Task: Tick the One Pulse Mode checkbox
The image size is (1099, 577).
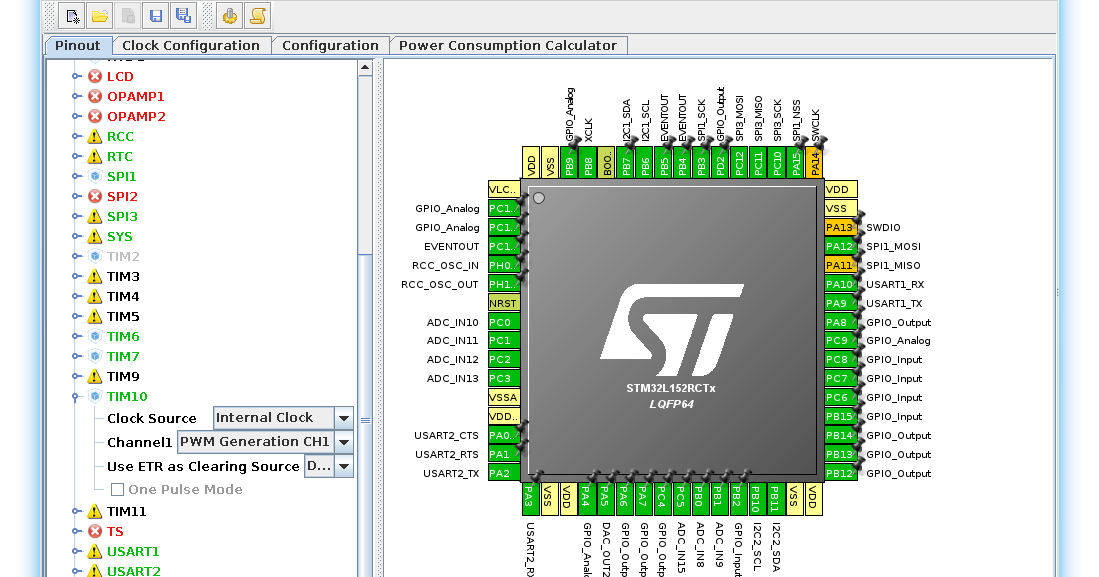Action: point(118,489)
